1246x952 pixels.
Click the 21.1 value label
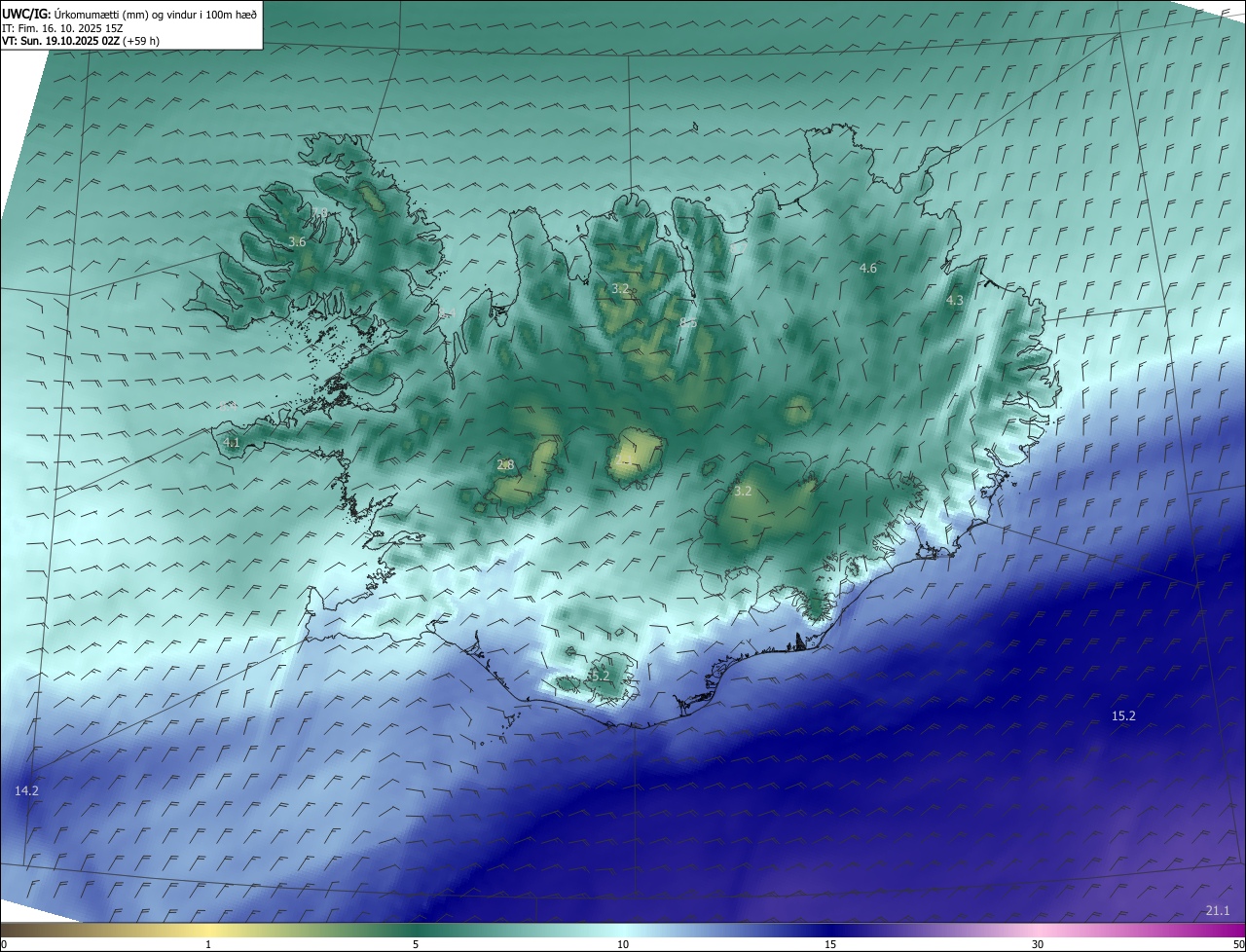1218,910
